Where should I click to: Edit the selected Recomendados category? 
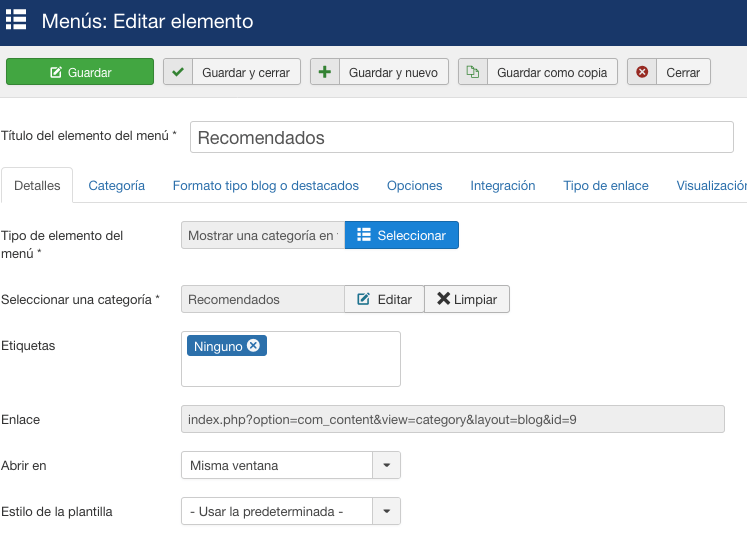384,299
